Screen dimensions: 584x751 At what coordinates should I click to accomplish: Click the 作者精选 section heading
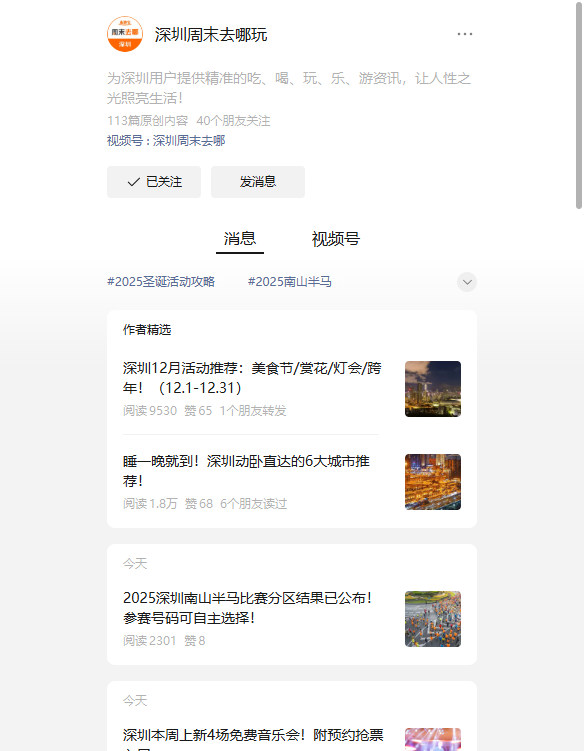coord(147,330)
